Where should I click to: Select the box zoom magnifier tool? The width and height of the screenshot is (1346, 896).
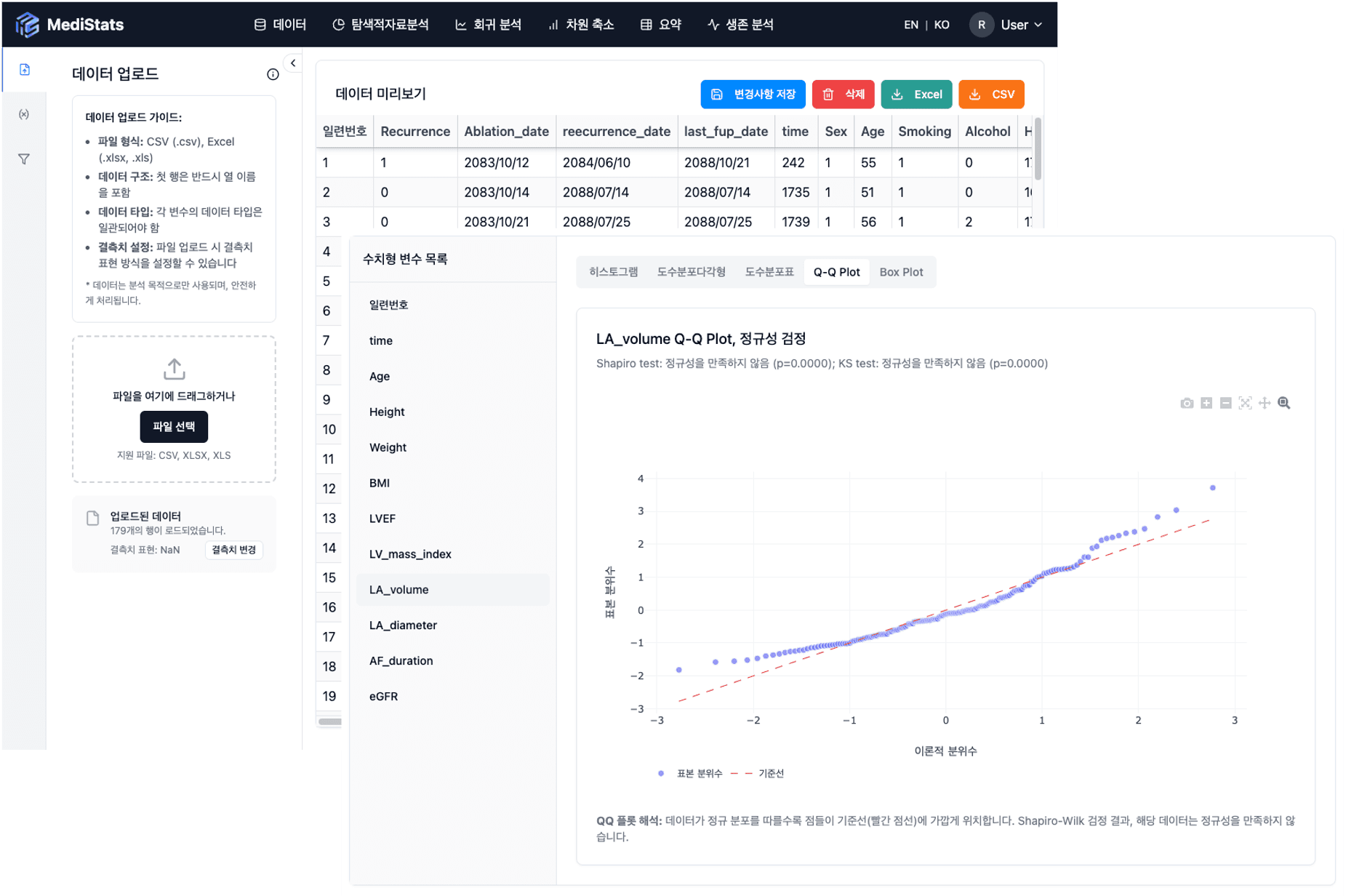tap(1284, 403)
